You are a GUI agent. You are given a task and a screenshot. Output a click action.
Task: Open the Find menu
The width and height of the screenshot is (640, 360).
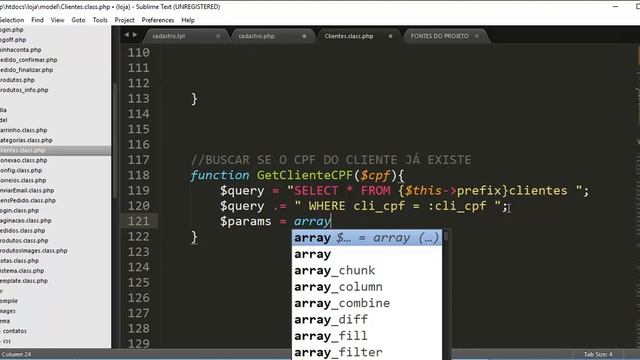pyautogui.click(x=37, y=20)
